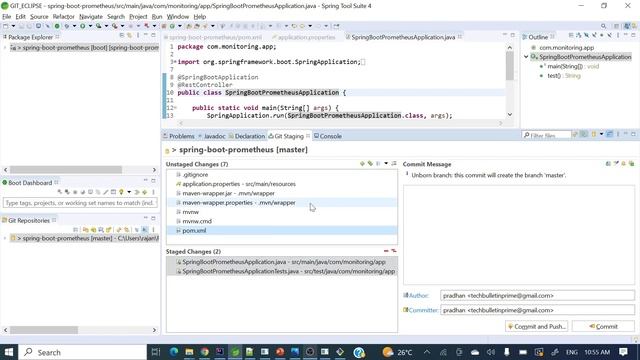Open Navigate menu
Viewport: 640px width, 360px height.
[x=91, y=17]
